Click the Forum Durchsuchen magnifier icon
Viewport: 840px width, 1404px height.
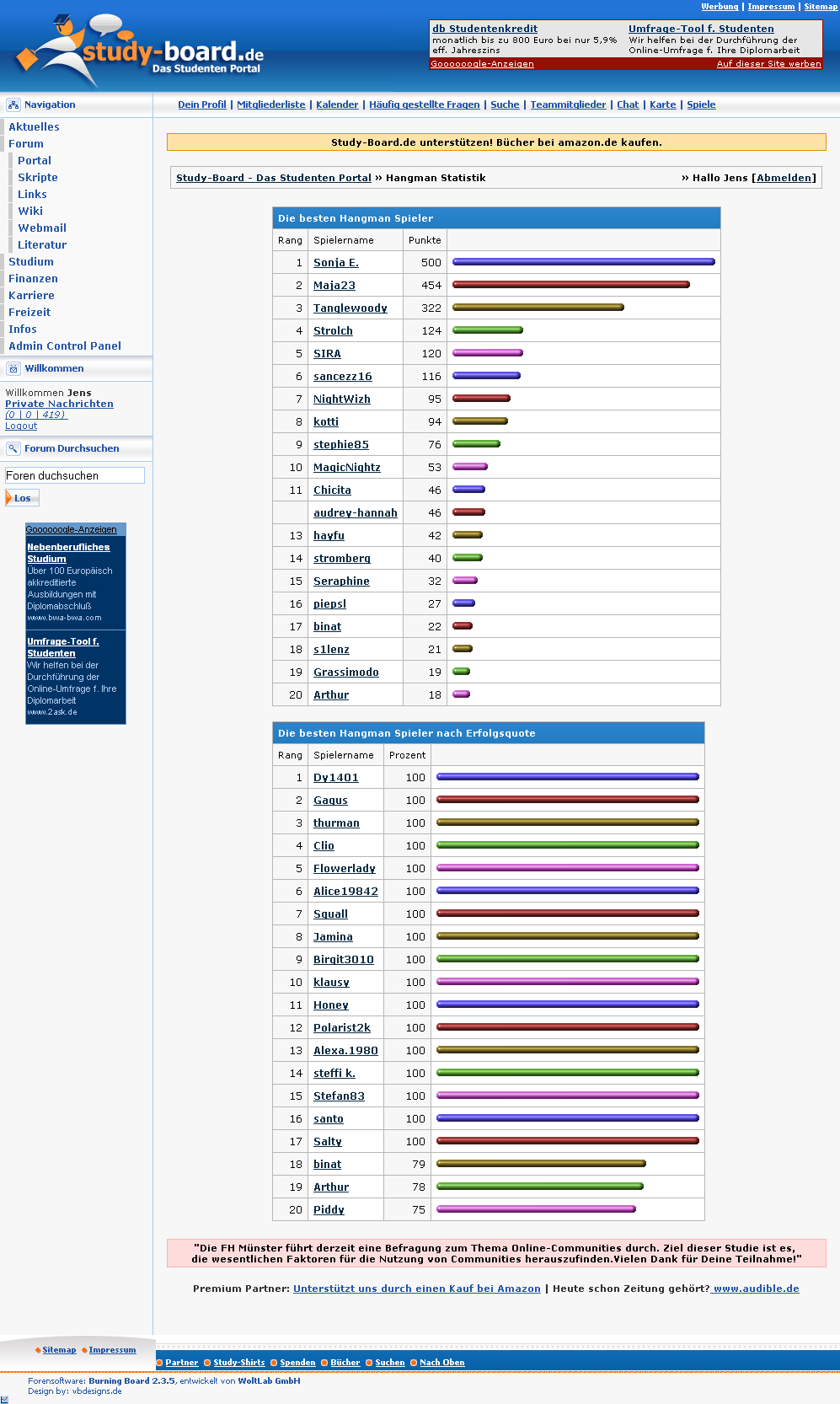point(13,449)
